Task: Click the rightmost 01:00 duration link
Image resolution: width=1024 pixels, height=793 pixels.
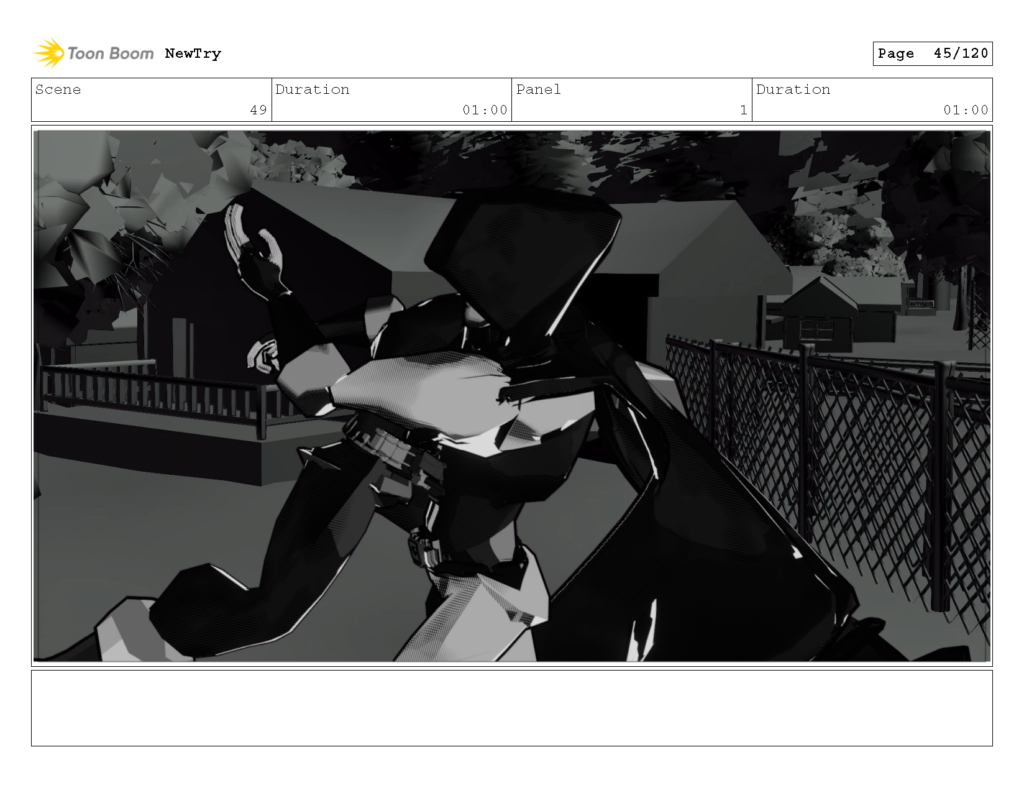Action: [968, 111]
